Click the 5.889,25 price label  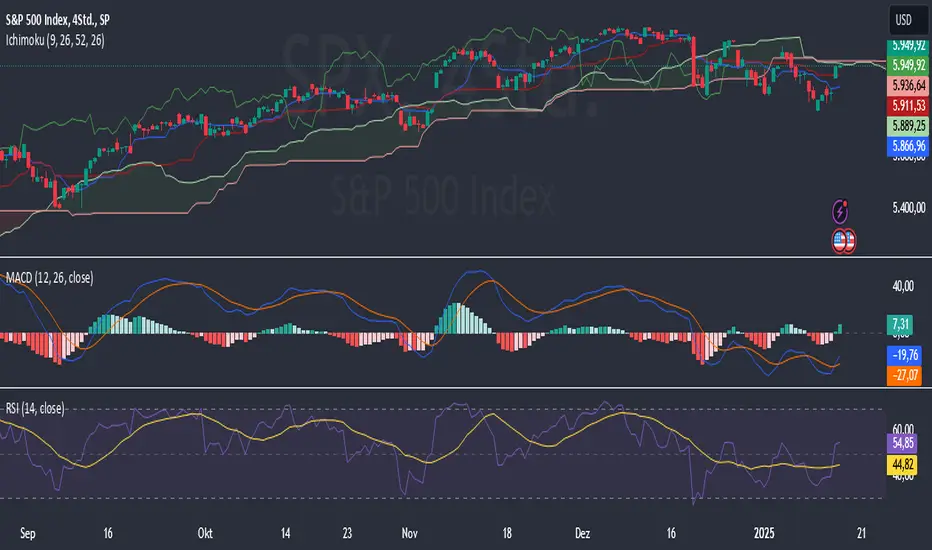pos(908,125)
